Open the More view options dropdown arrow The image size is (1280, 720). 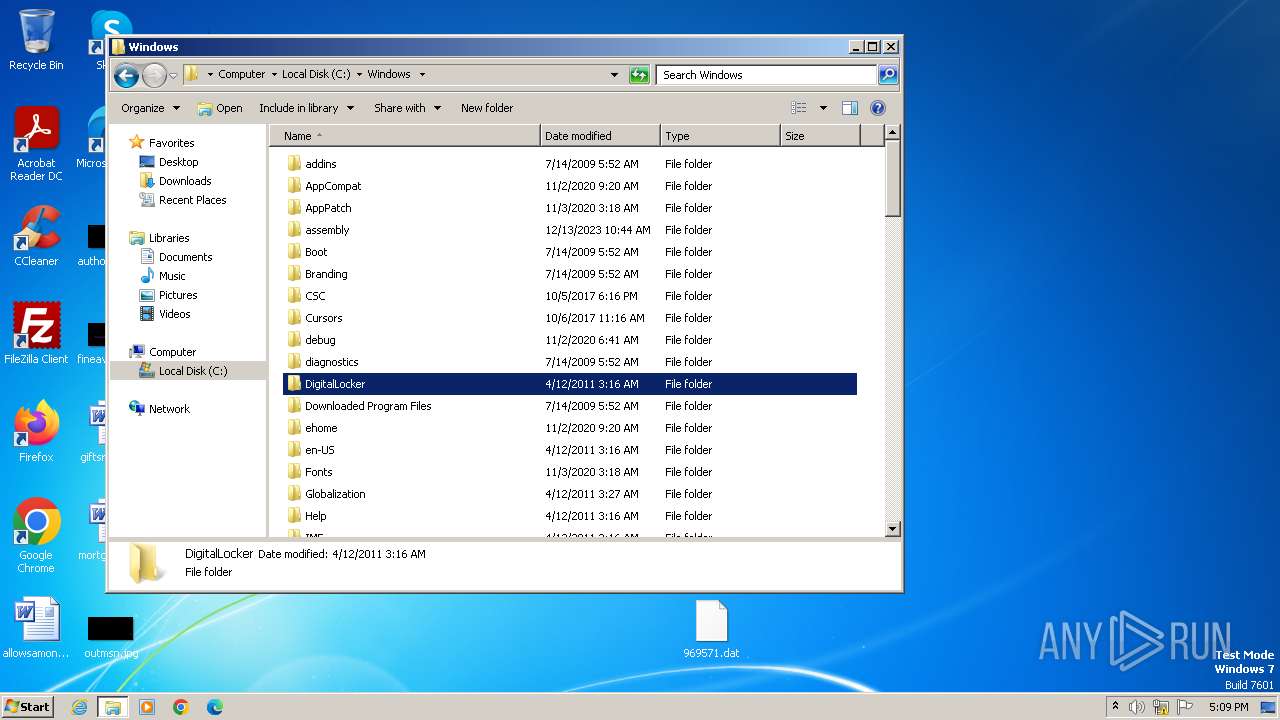[x=823, y=108]
